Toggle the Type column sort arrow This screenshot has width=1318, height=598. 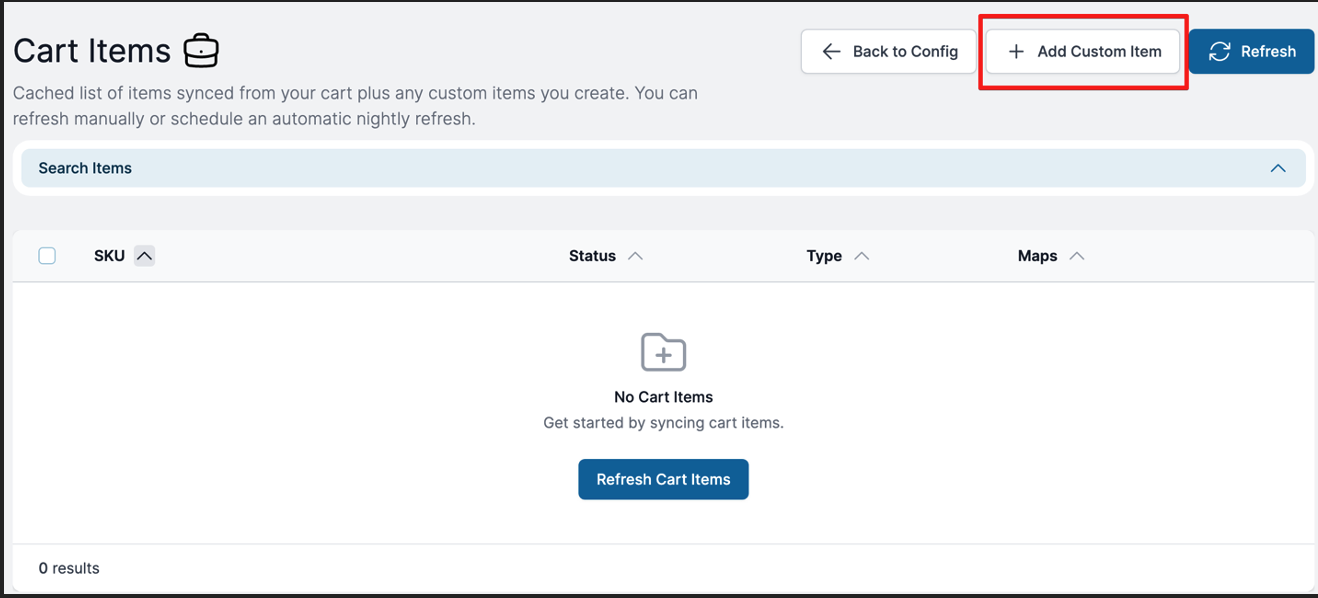(x=861, y=256)
